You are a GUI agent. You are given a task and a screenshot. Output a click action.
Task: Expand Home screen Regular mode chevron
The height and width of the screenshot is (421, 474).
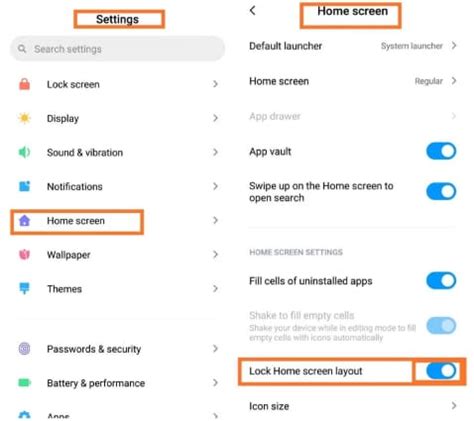tap(454, 81)
